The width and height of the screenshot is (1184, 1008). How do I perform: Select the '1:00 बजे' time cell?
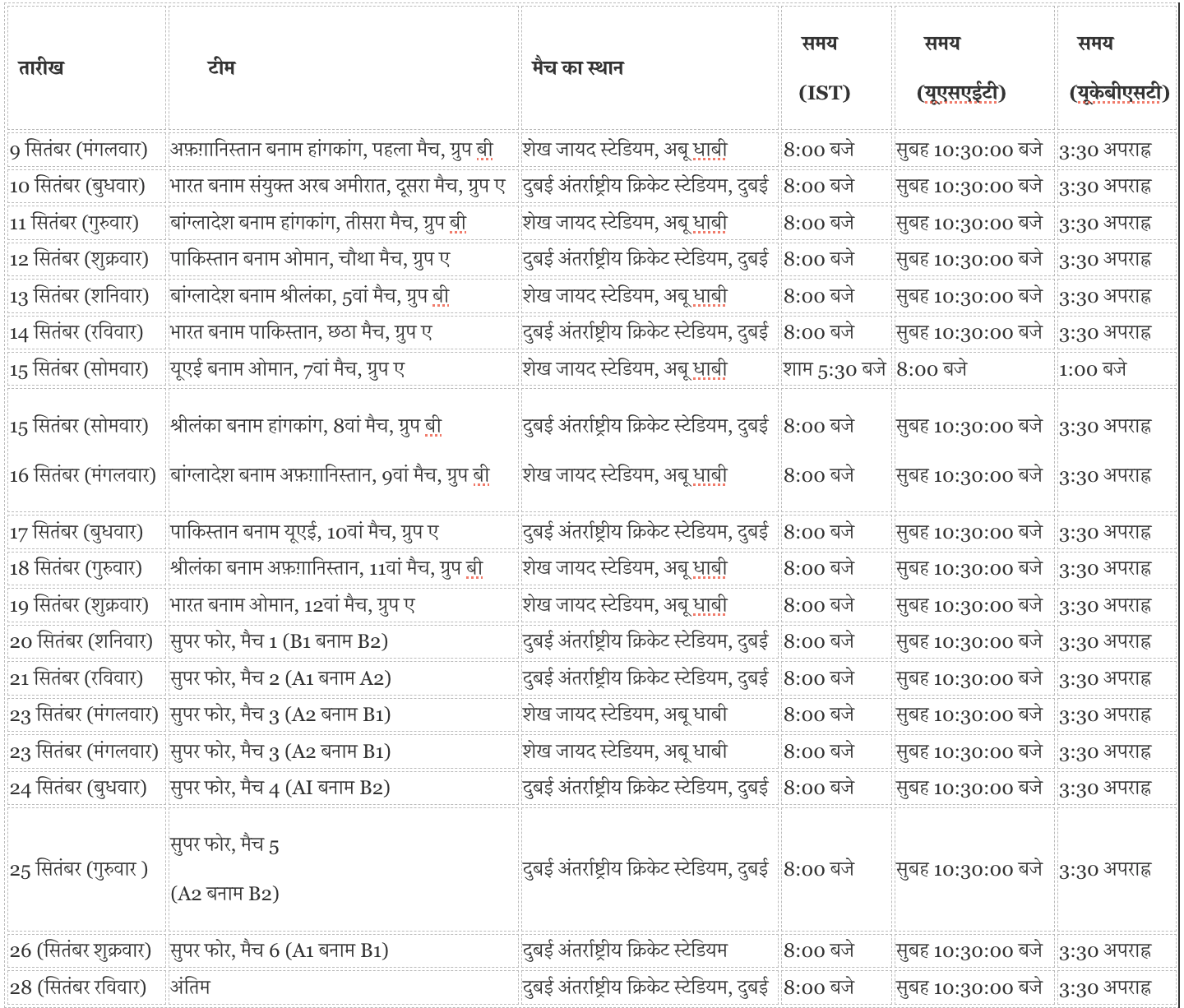point(1092,369)
